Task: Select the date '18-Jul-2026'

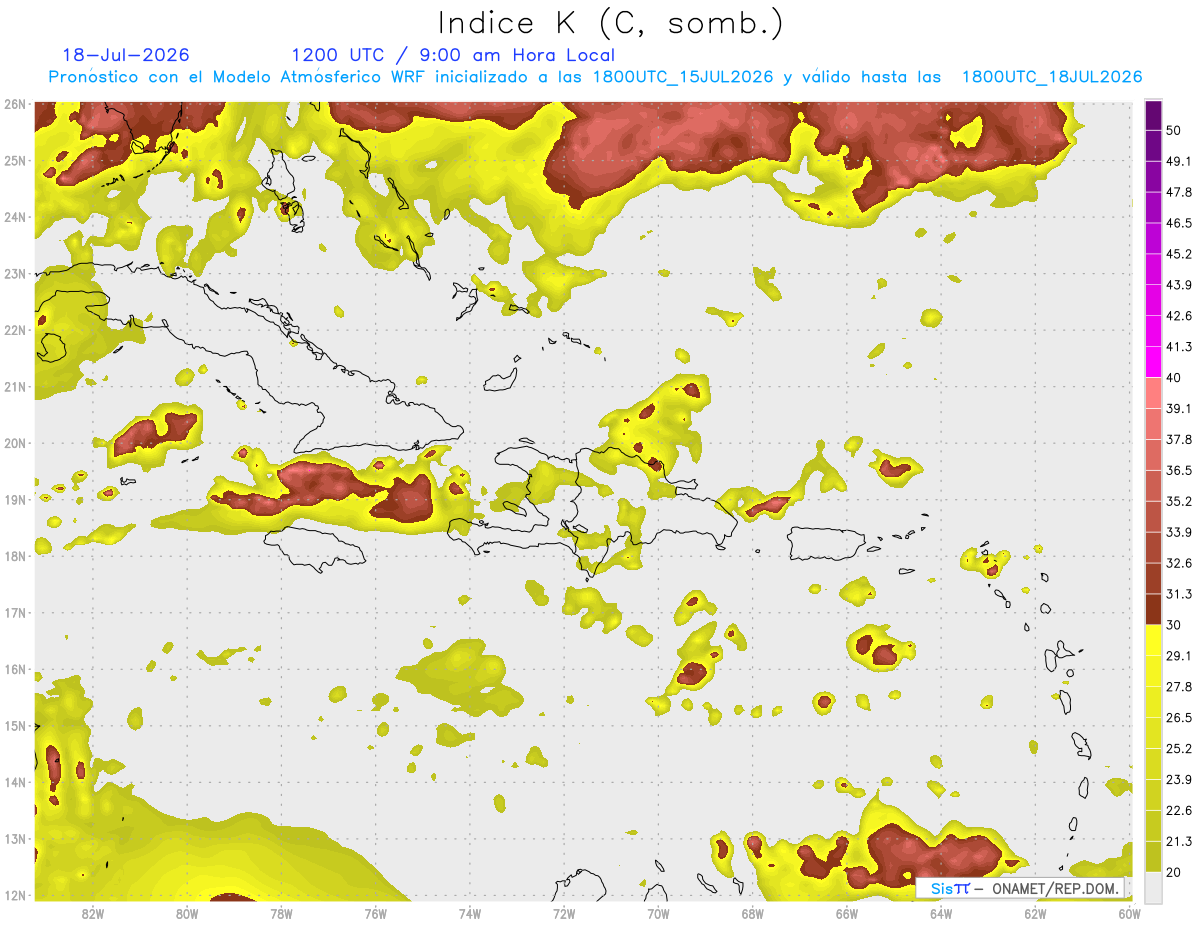Action: click(126, 55)
